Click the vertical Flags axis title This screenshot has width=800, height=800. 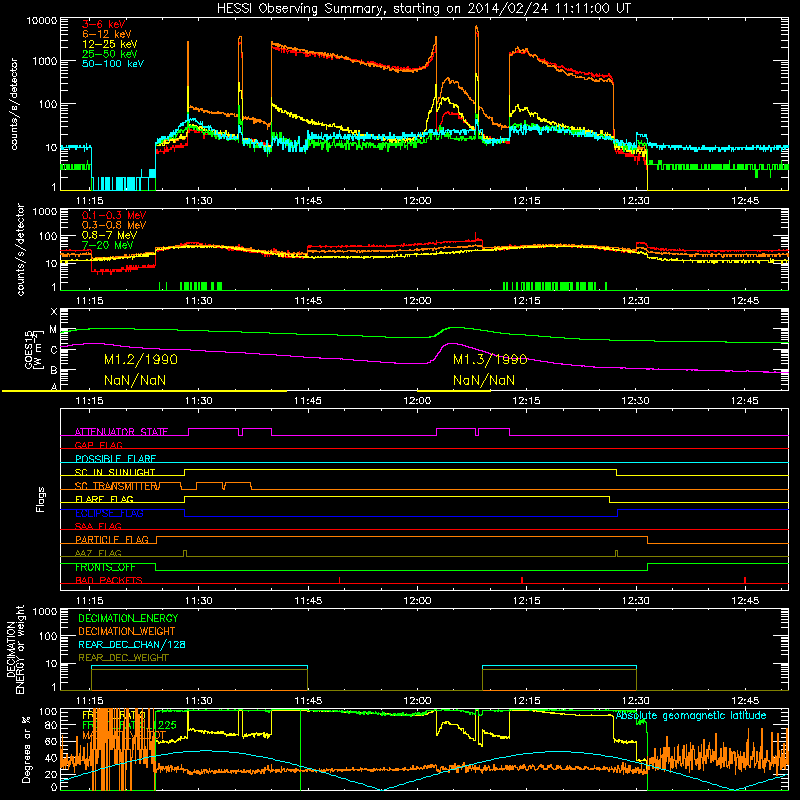[x=40, y=500]
